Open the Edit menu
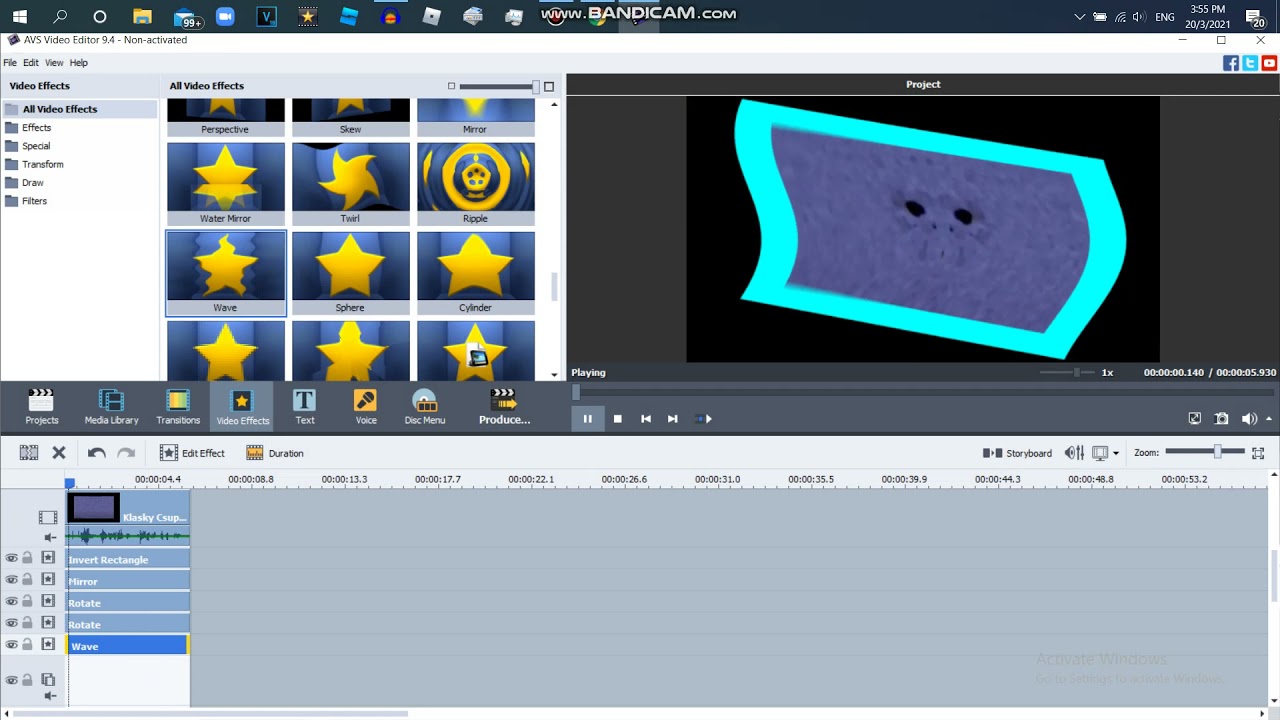This screenshot has height=720, width=1280. tap(31, 63)
